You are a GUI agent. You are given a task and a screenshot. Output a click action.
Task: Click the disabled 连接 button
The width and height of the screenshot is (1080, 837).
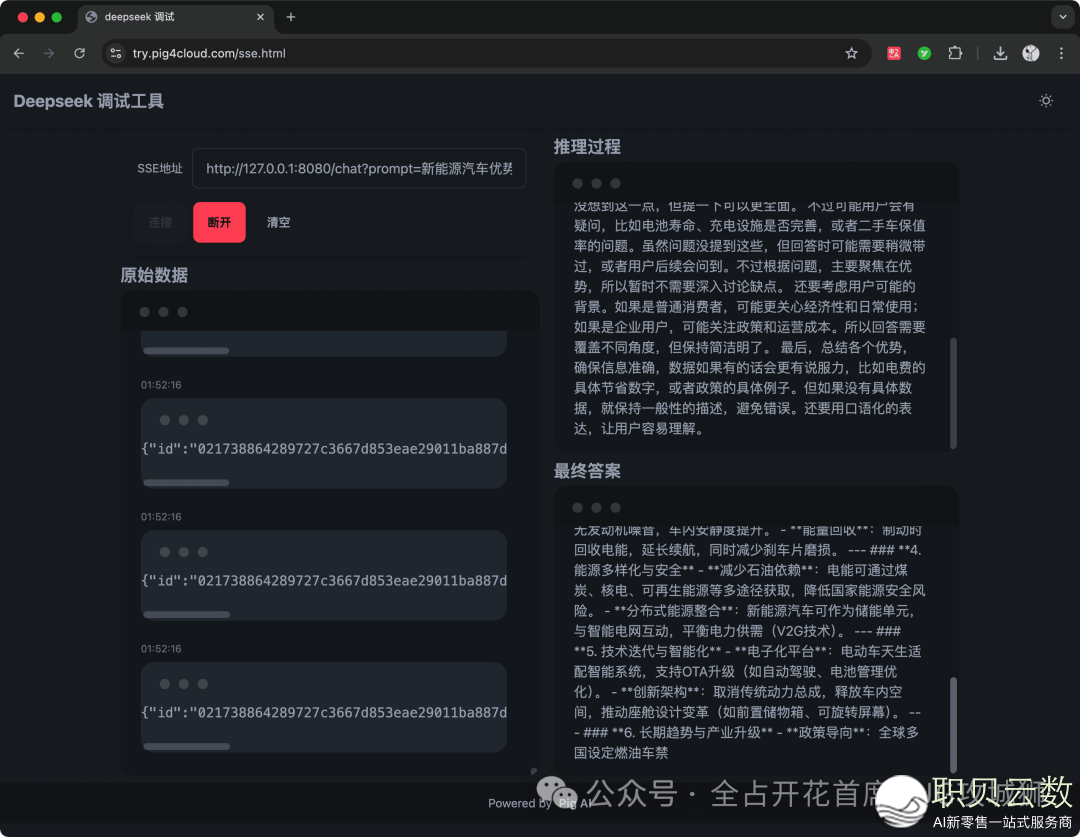160,223
